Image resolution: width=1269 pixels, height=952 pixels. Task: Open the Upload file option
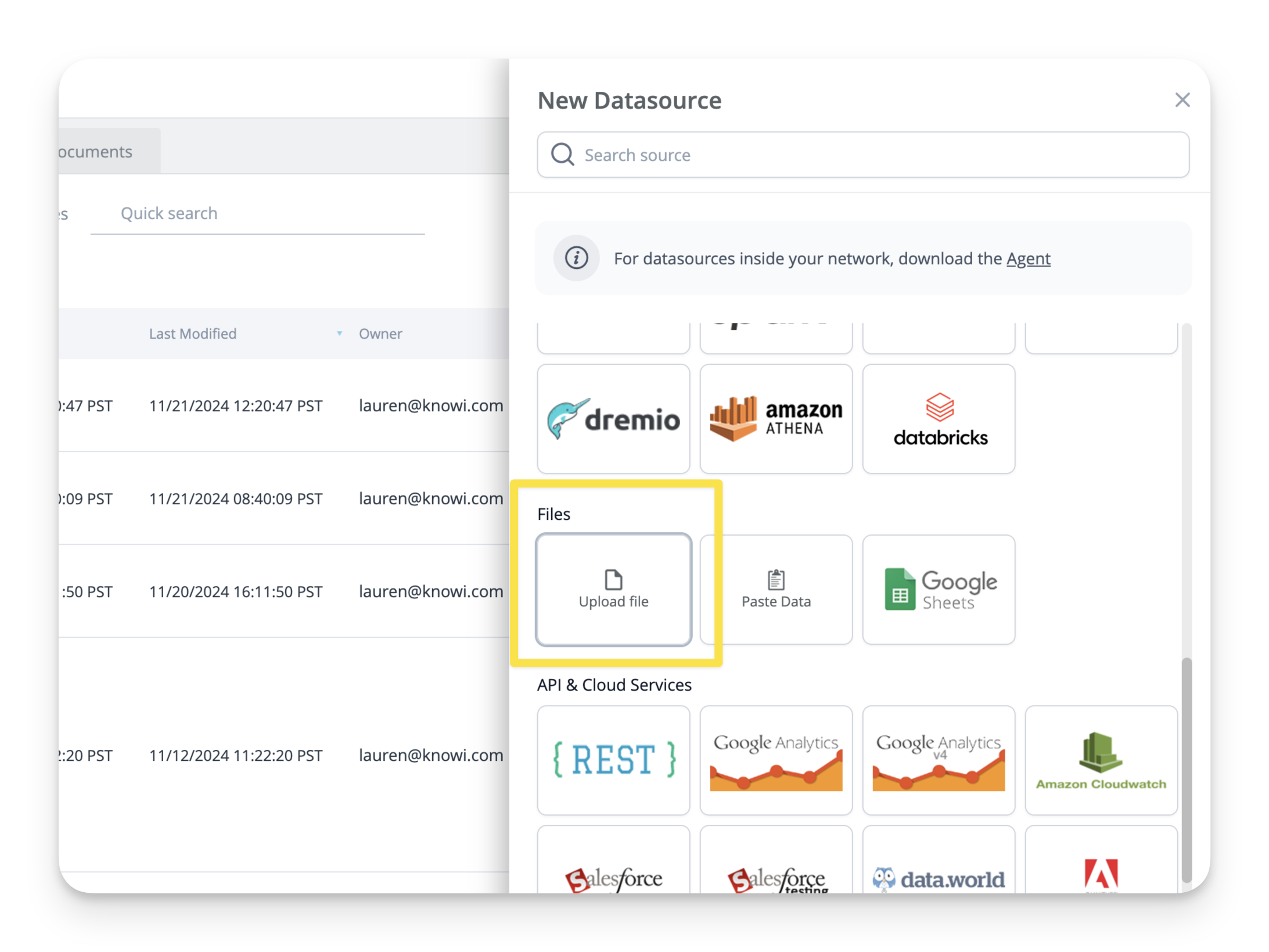(x=613, y=589)
